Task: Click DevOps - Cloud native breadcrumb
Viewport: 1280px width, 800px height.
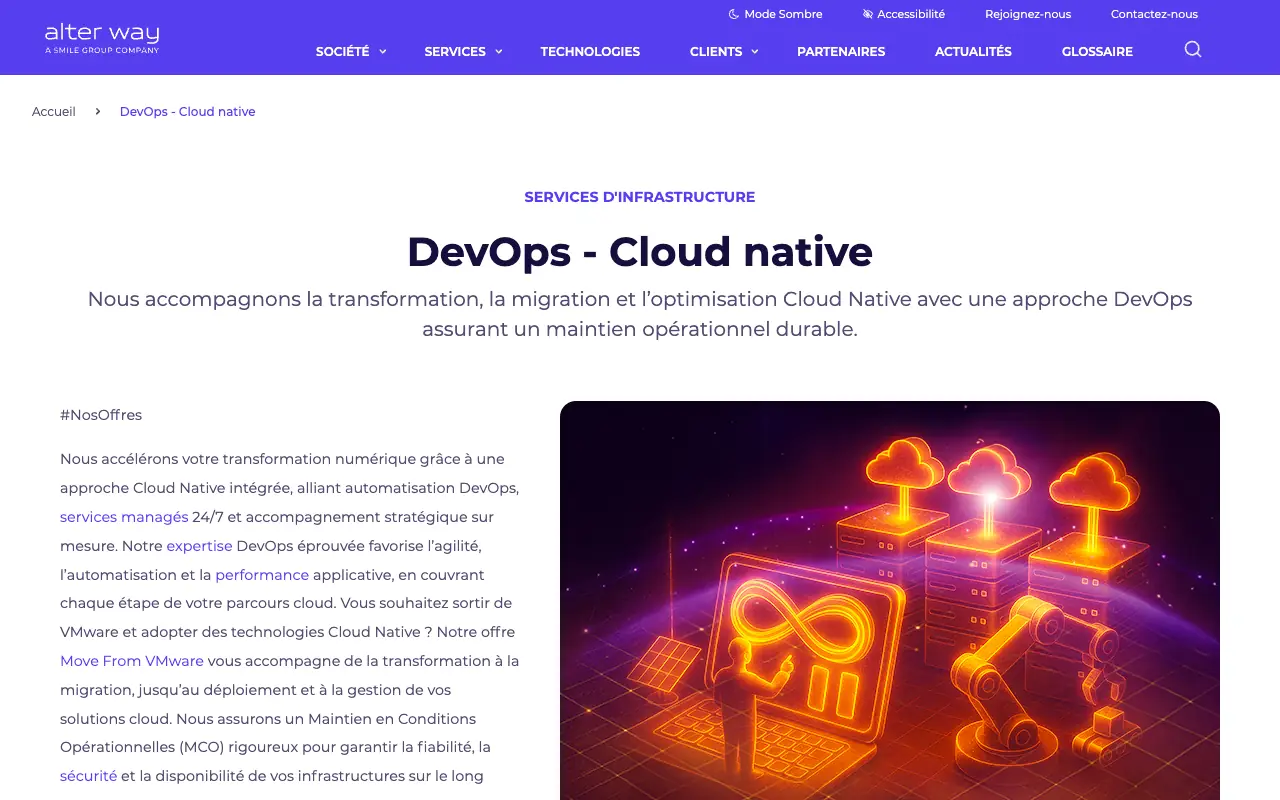Action: [x=187, y=111]
